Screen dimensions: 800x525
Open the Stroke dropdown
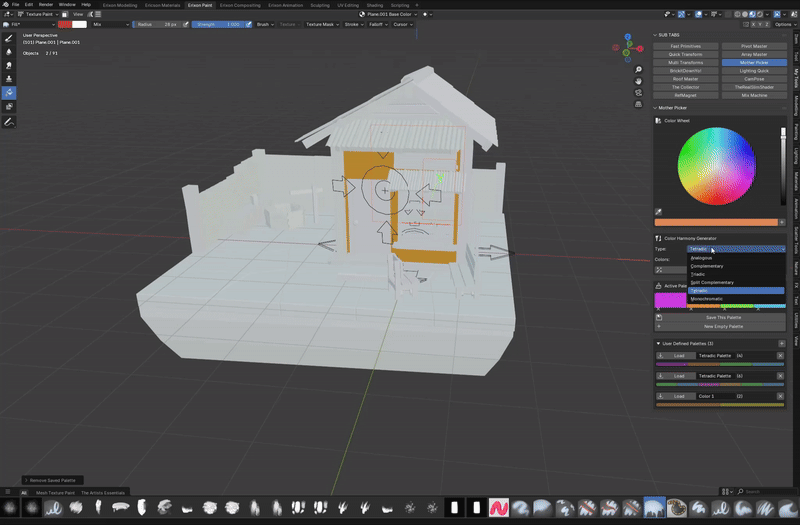[x=353, y=24]
